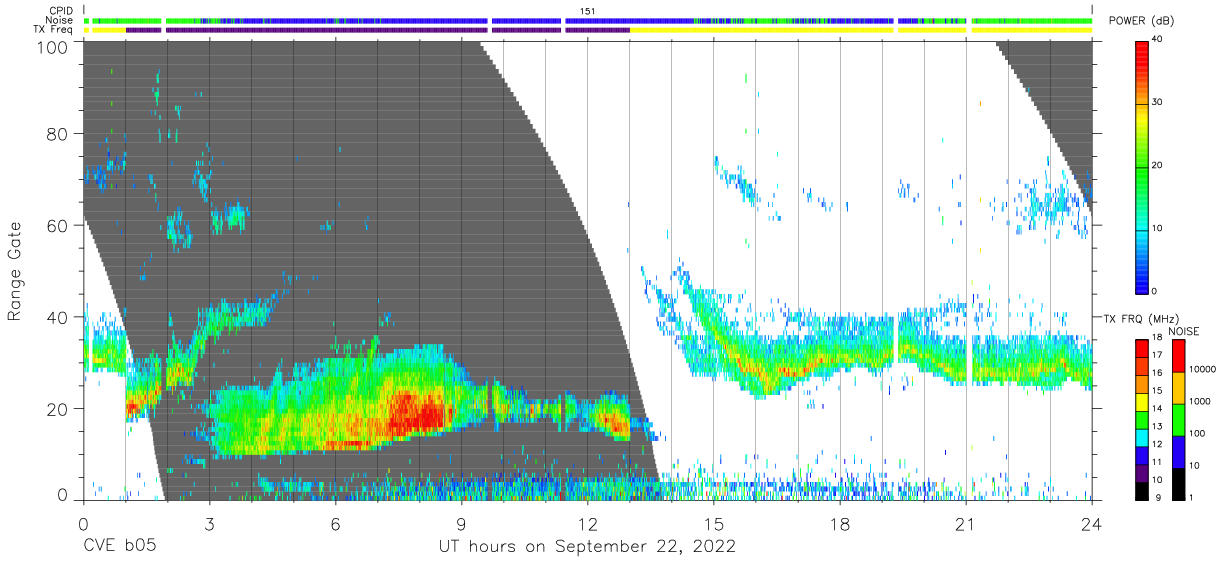Click the 15 tick on the UT hours axis
This screenshot has width=1228, height=567.
(x=714, y=523)
